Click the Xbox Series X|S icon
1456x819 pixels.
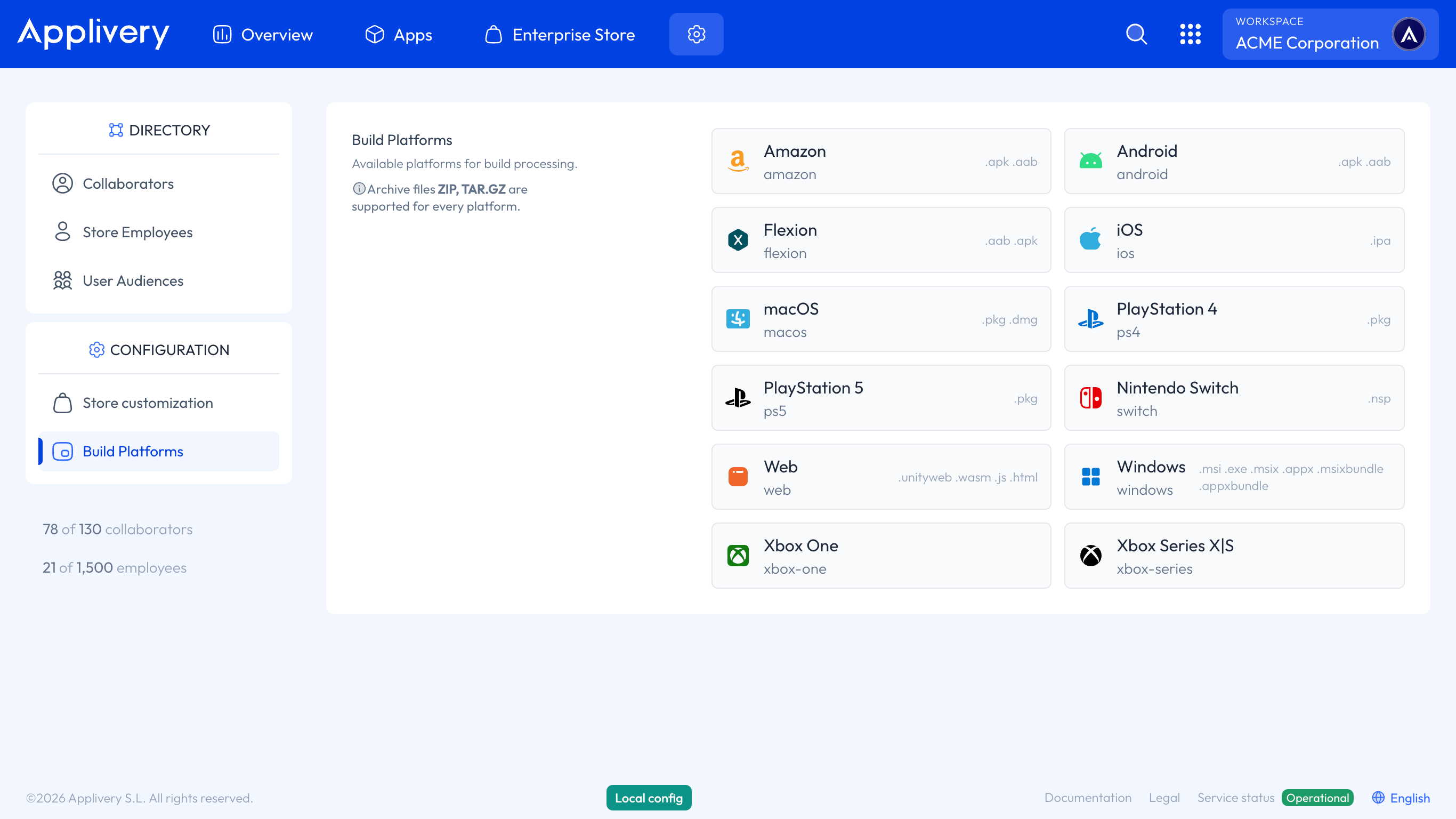[x=1091, y=556]
